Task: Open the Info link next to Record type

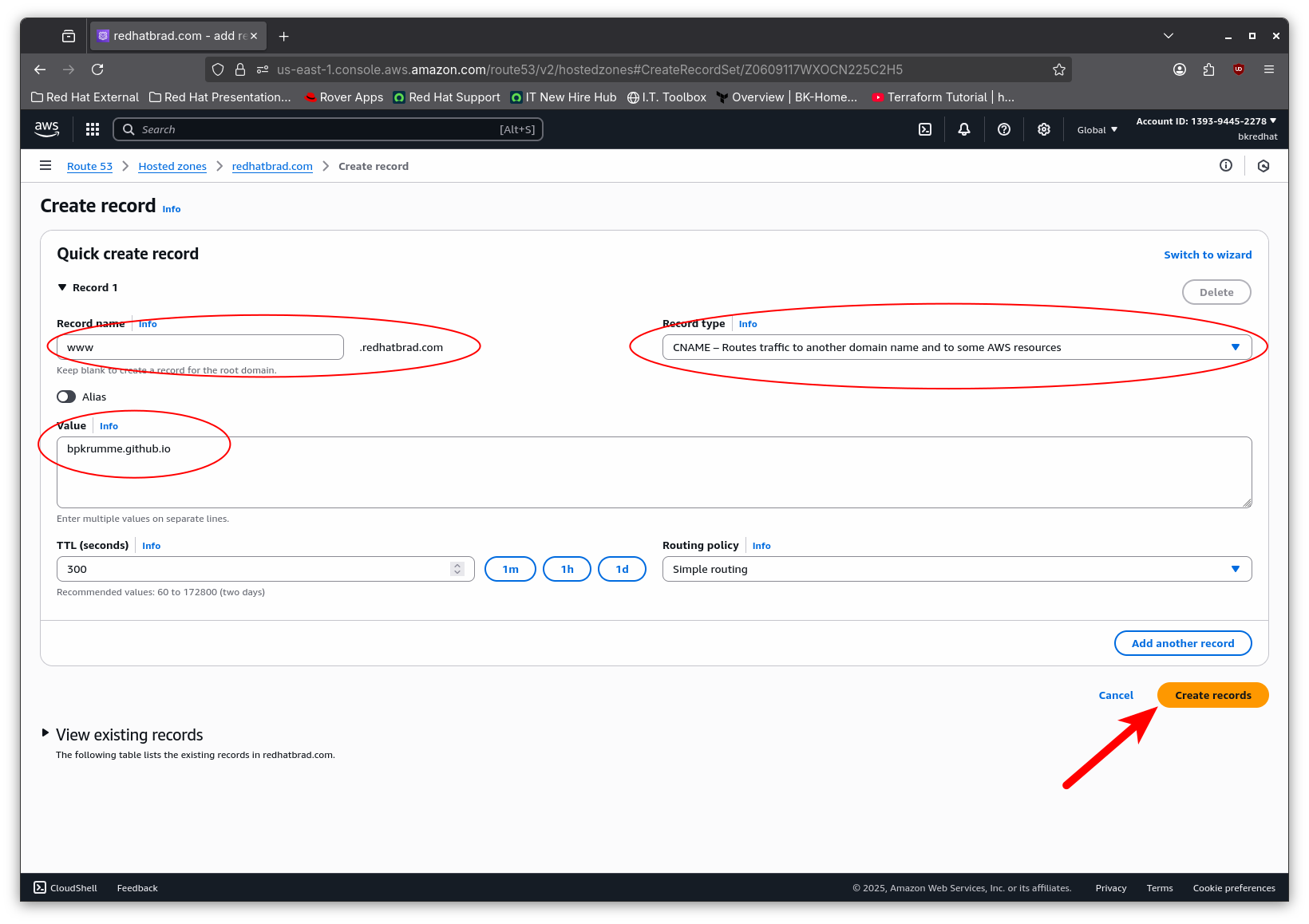Action: [748, 324]
